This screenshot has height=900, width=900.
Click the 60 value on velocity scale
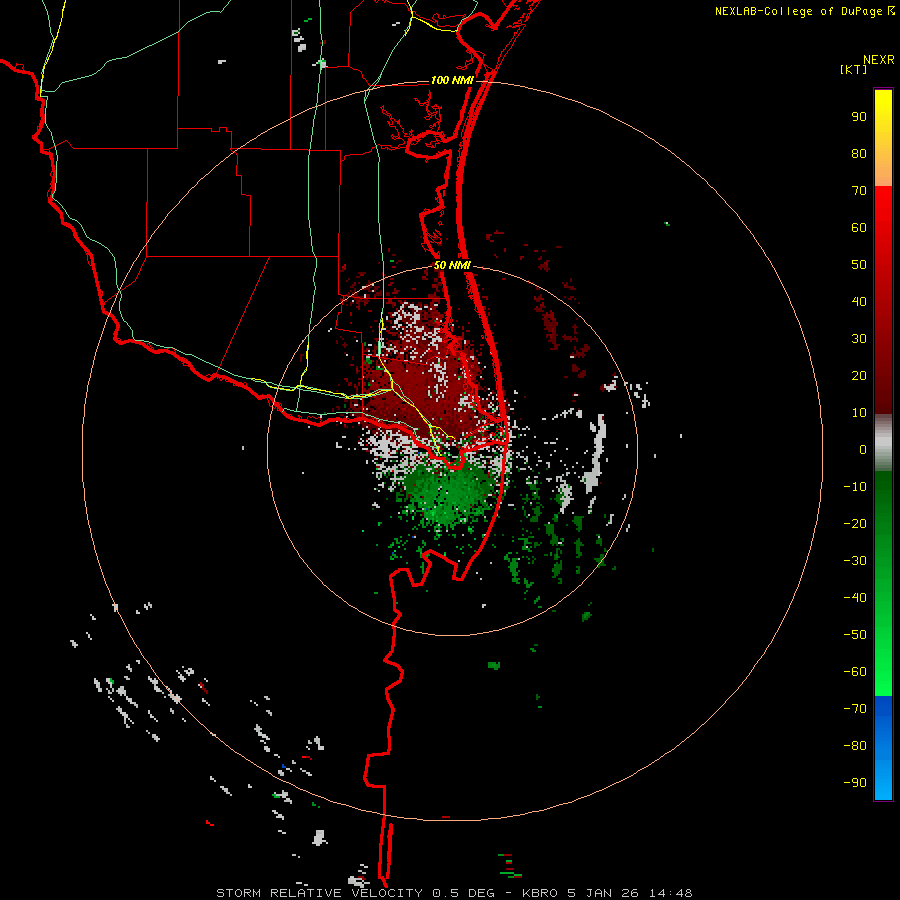[859, 227]
